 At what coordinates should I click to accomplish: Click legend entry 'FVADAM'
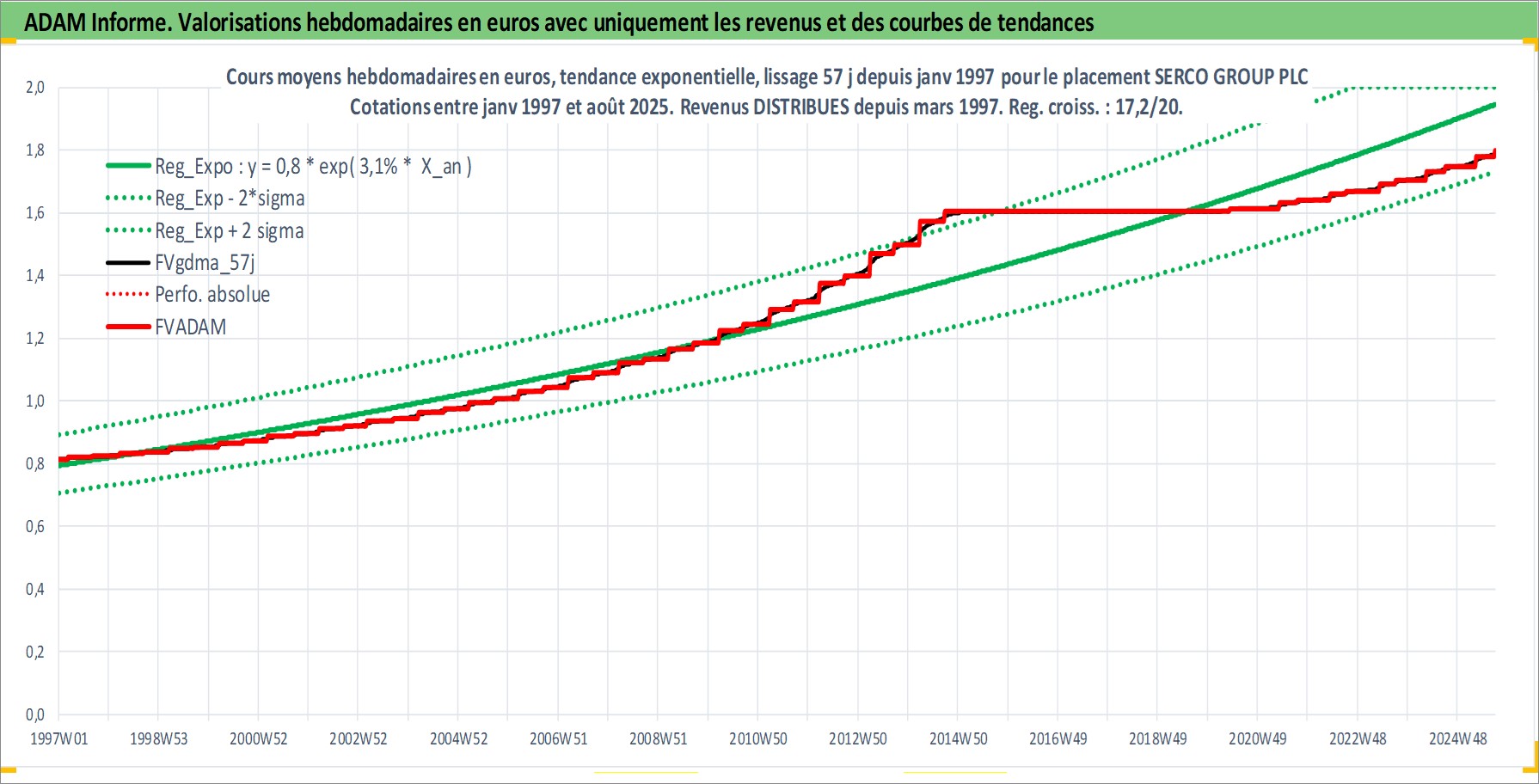[x=190, y=327]
